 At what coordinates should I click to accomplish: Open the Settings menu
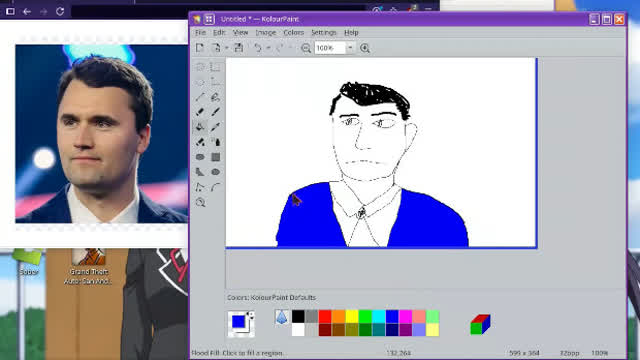tap(324, 32)
